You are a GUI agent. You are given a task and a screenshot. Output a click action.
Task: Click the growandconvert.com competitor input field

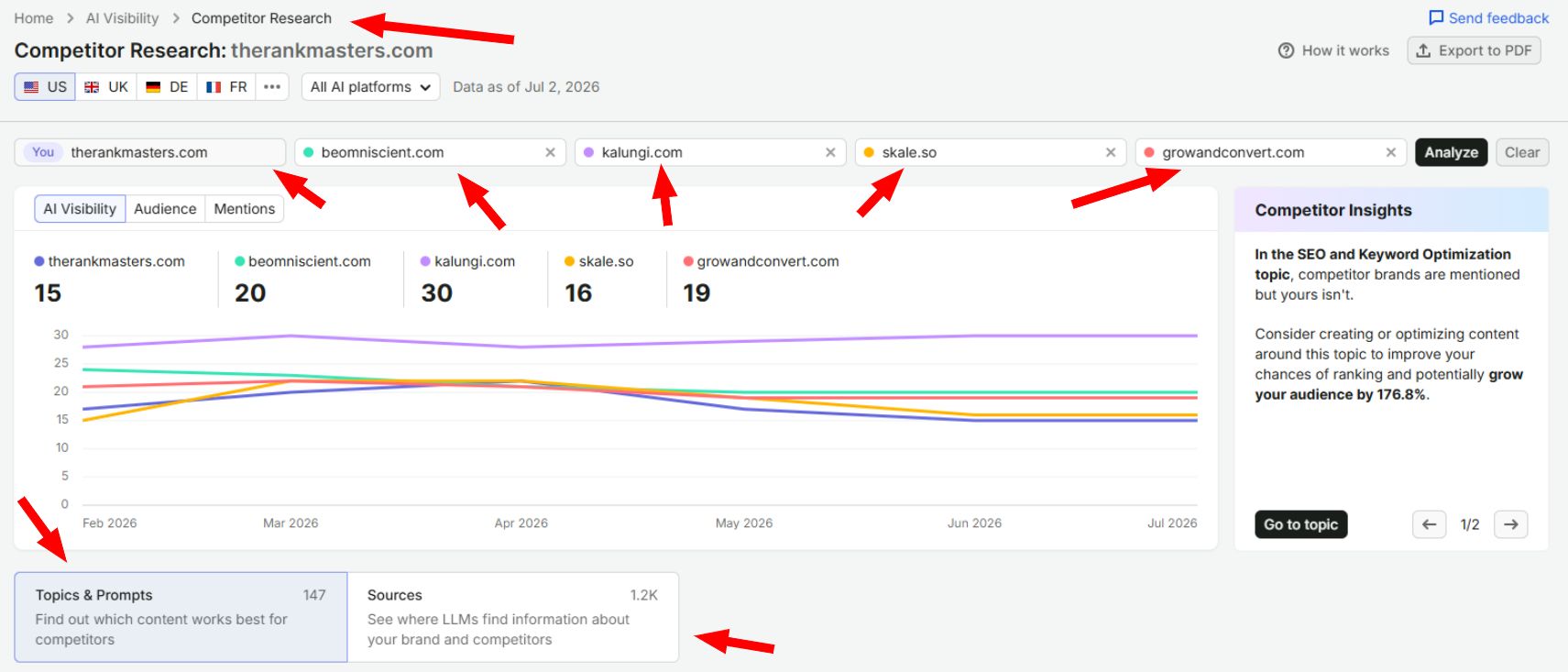pos(1271,152)
